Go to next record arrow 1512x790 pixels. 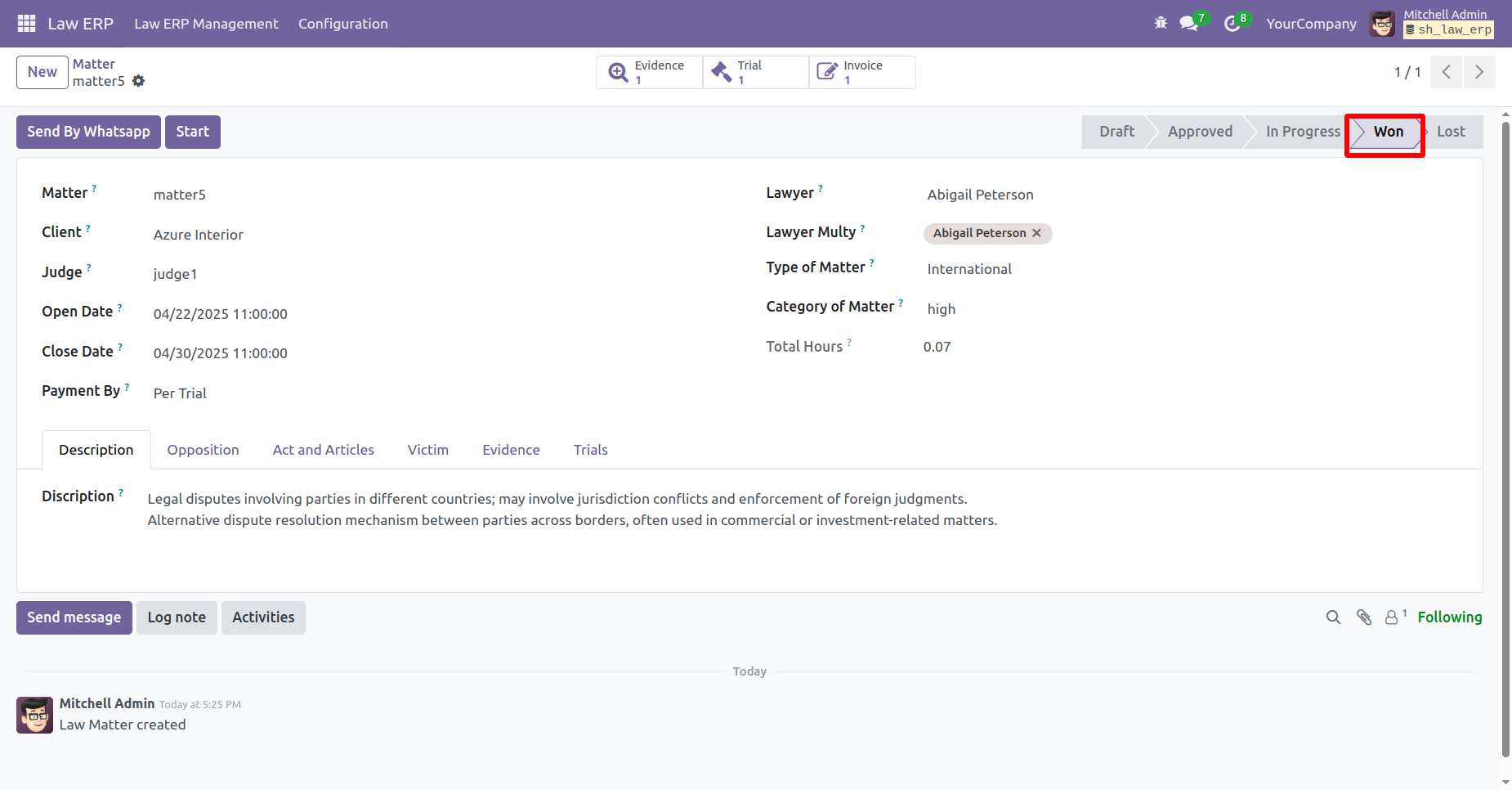[1479, 72]
